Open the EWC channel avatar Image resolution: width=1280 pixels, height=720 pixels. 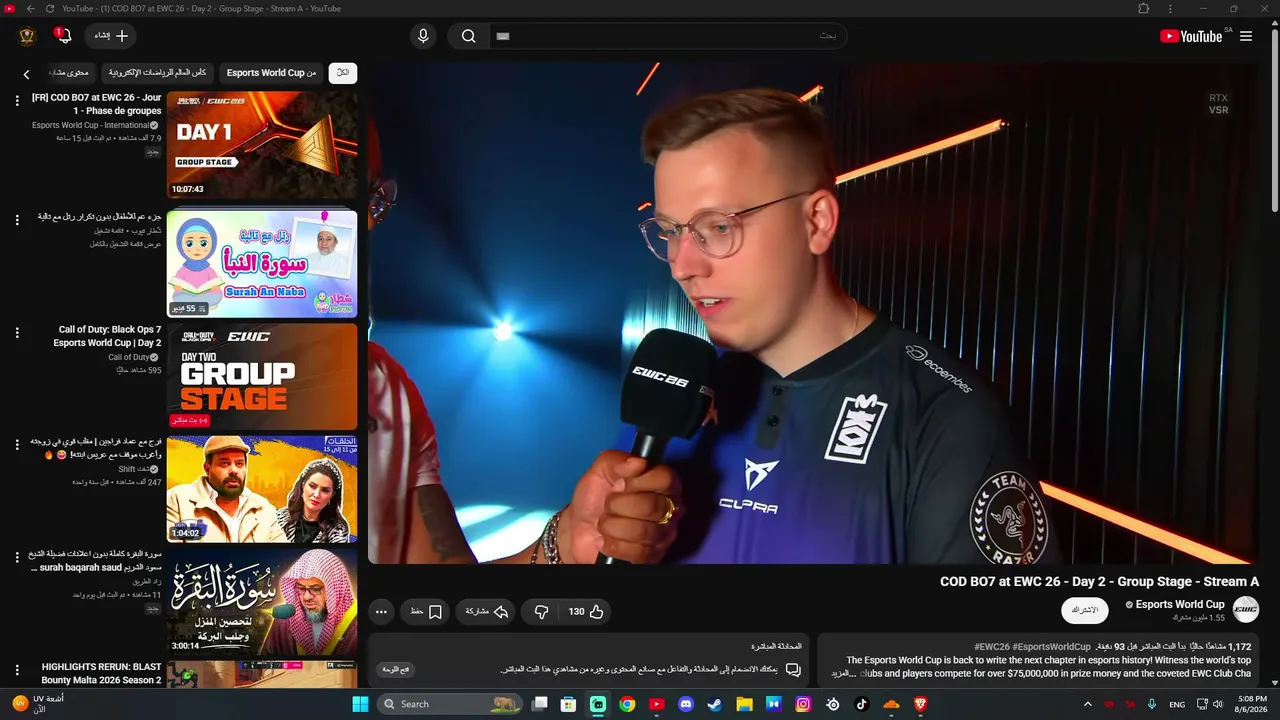(1245, 609)
